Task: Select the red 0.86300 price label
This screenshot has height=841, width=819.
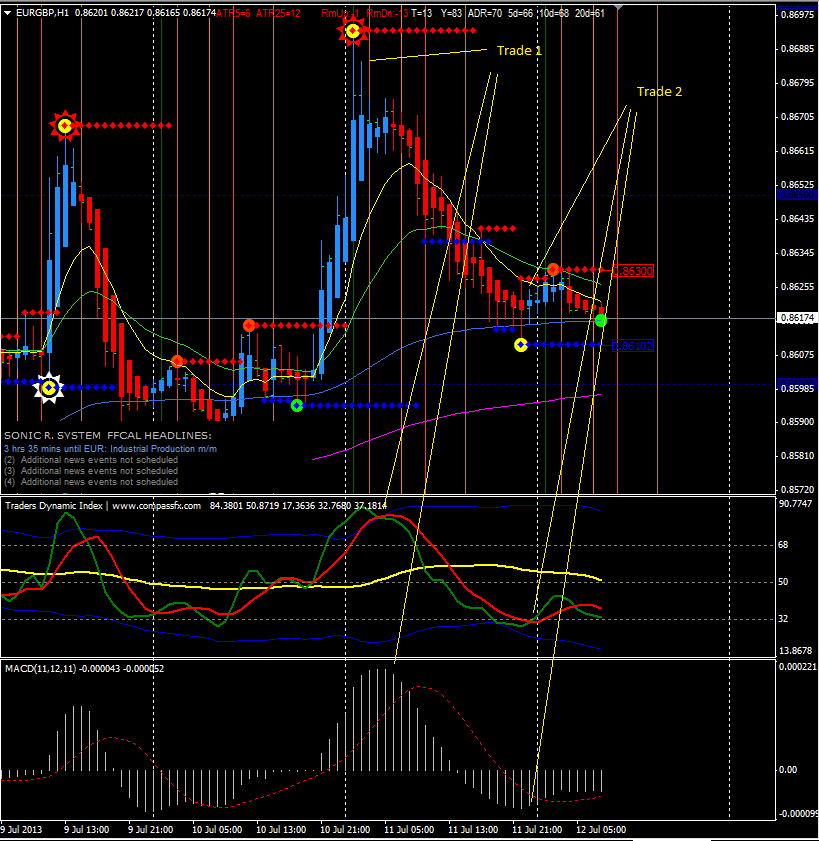Action: coord(633,271)
